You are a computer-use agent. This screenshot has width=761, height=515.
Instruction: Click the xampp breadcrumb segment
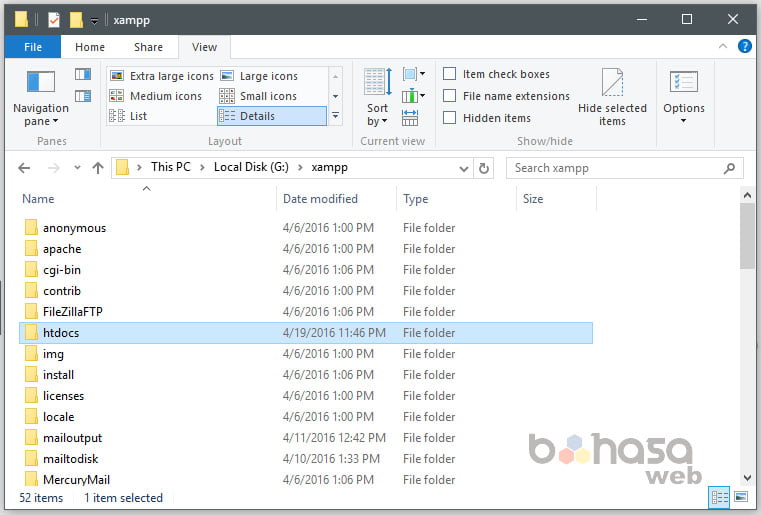(x=330, y=167)
